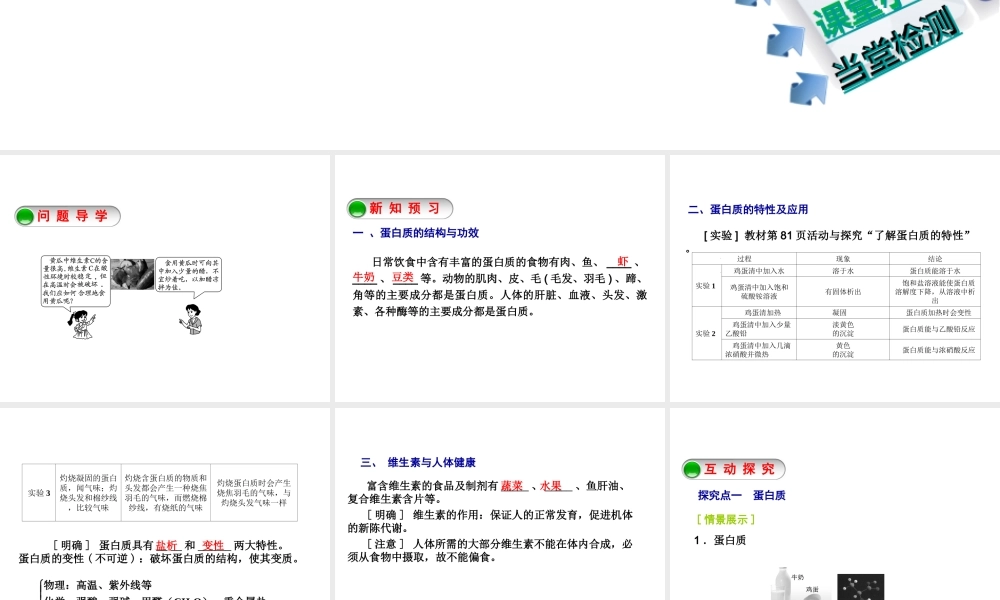
Task: Click heading 二、蛋白质的特性及应用
Action: pos(747,209)
